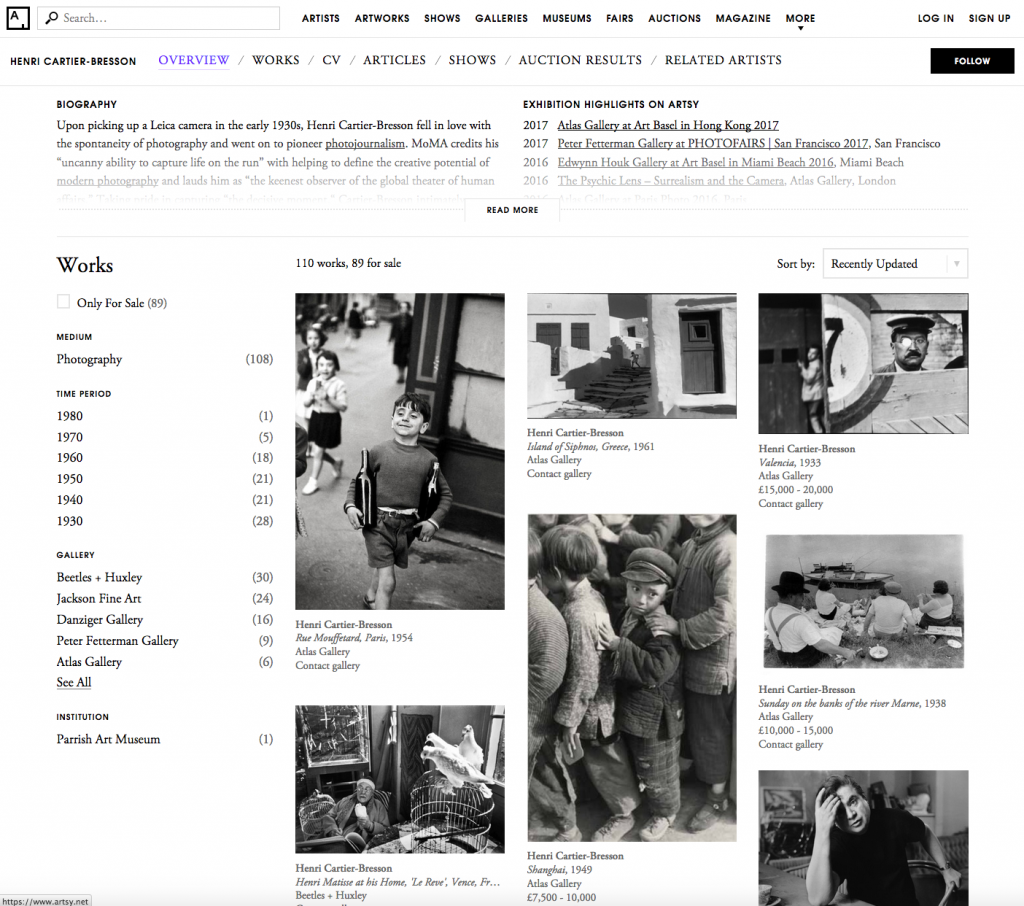Open the Shows navigation item
Viewport: 1024px width, 906px height.
tap(442, 18)
